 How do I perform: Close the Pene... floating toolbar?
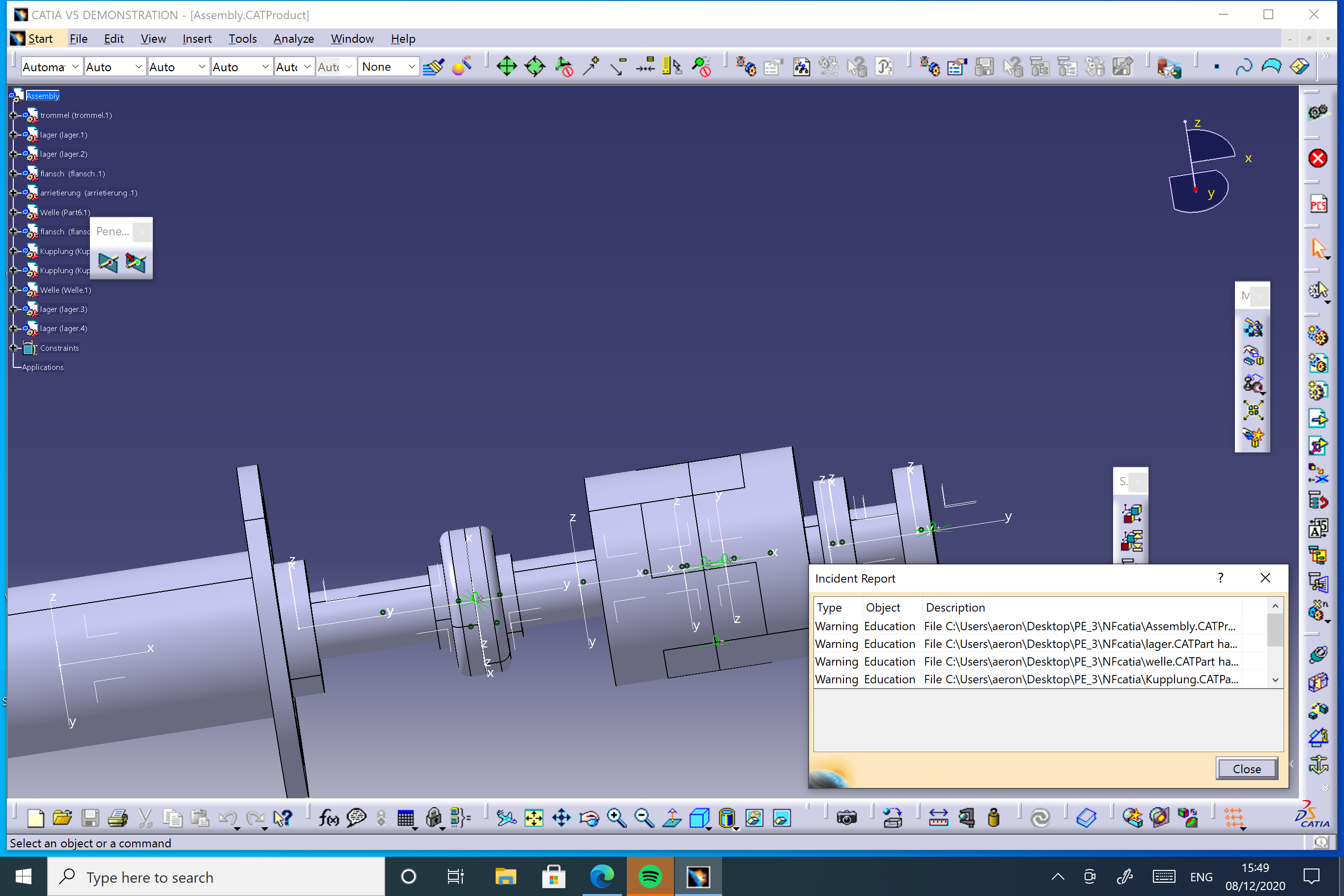[142, 231]
